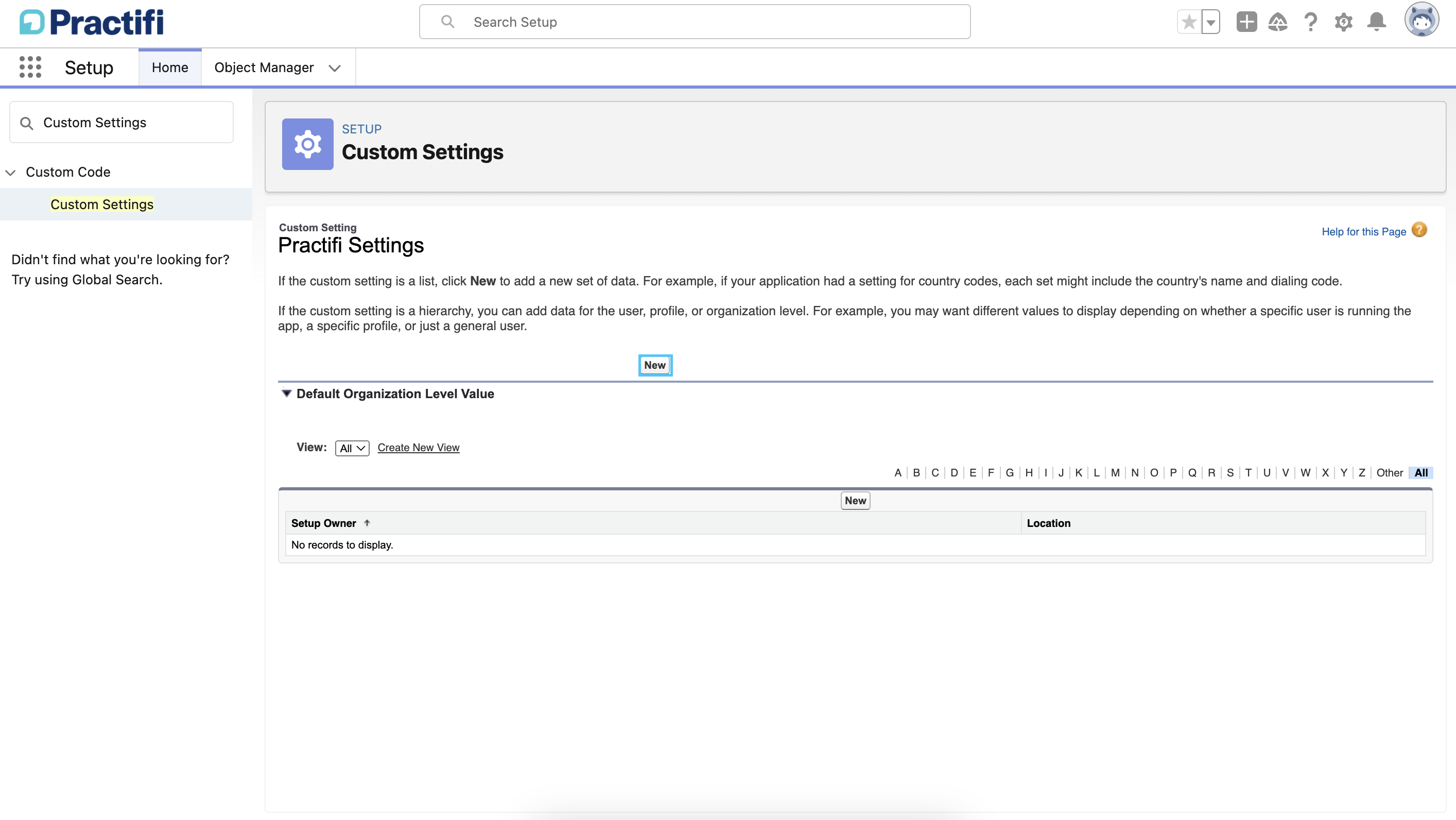Click the highlighted New button above the section
The height and width of the screenshot is (820, 1456).
point(655,365)
